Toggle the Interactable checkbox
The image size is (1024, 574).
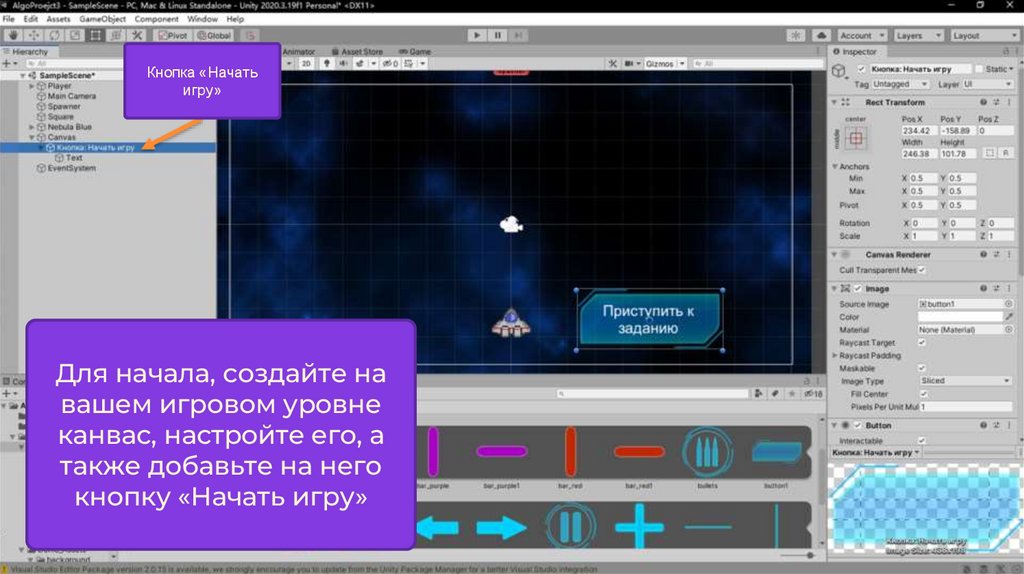tap(922, 440)
